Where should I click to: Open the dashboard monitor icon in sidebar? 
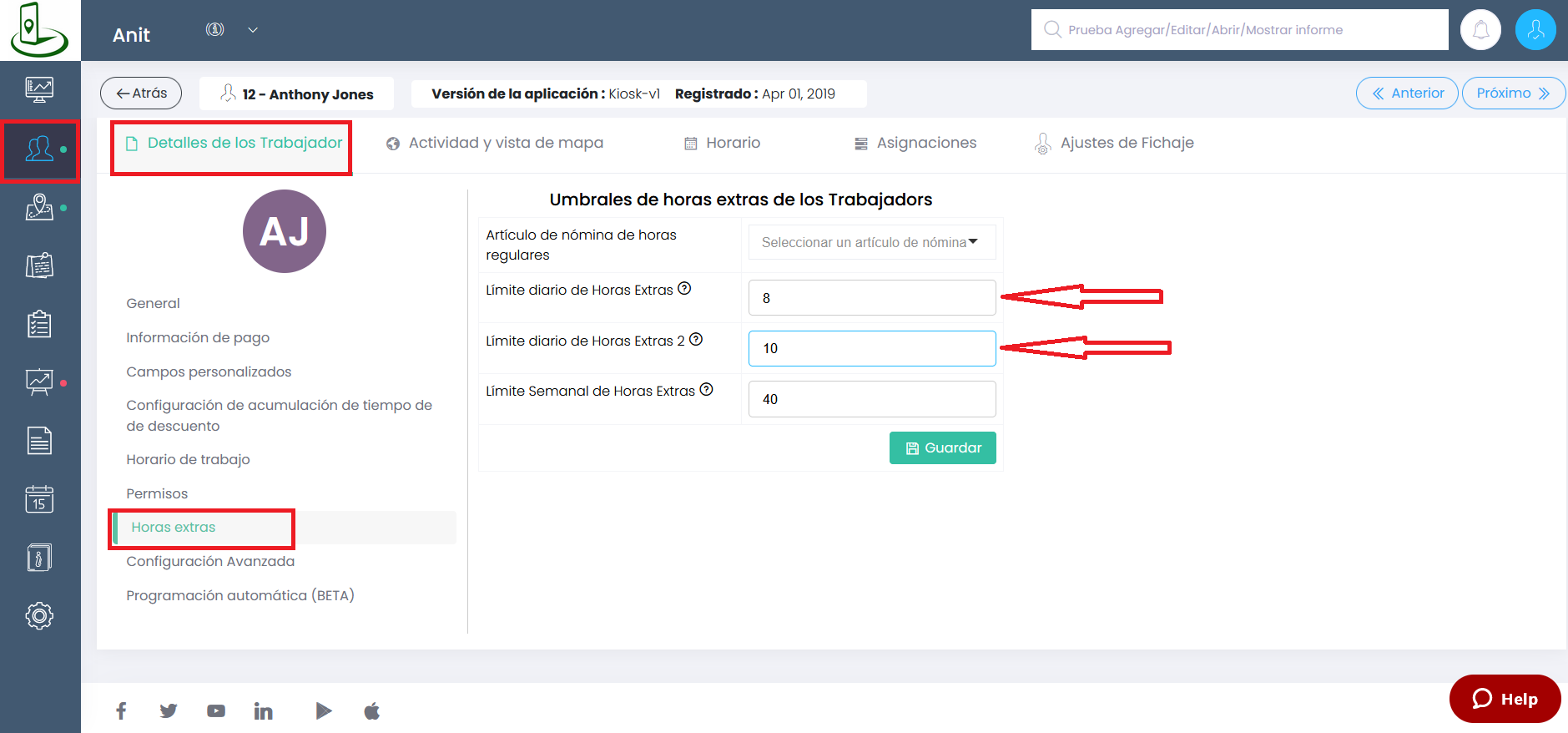pos(39,89)
